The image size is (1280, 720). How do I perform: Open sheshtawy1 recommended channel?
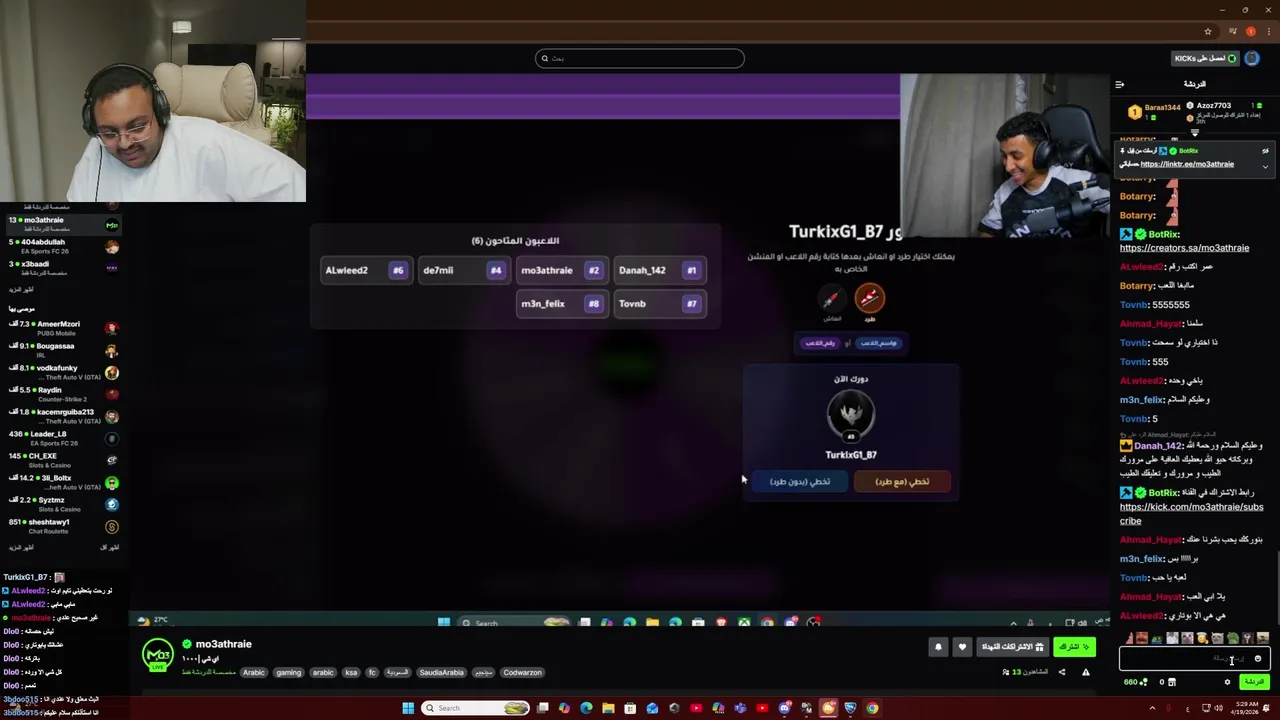coord(63,526)
